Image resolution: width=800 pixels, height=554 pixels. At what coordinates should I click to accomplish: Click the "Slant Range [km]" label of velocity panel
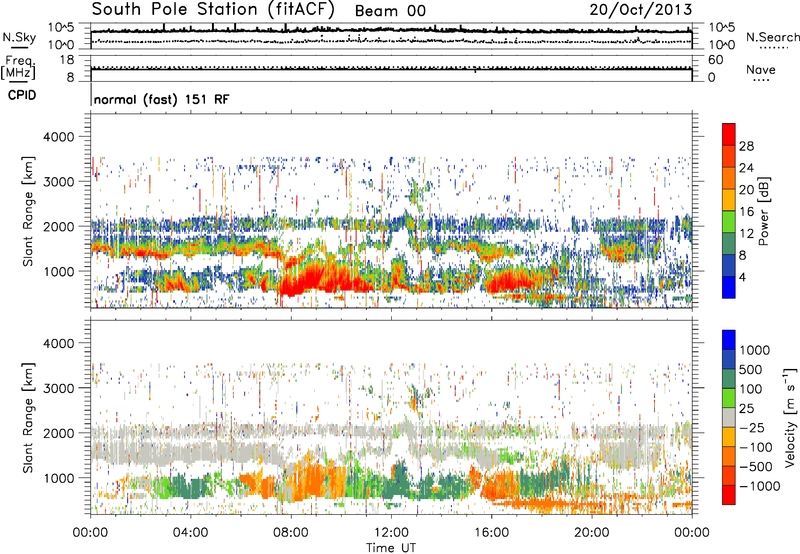[28, 417]
